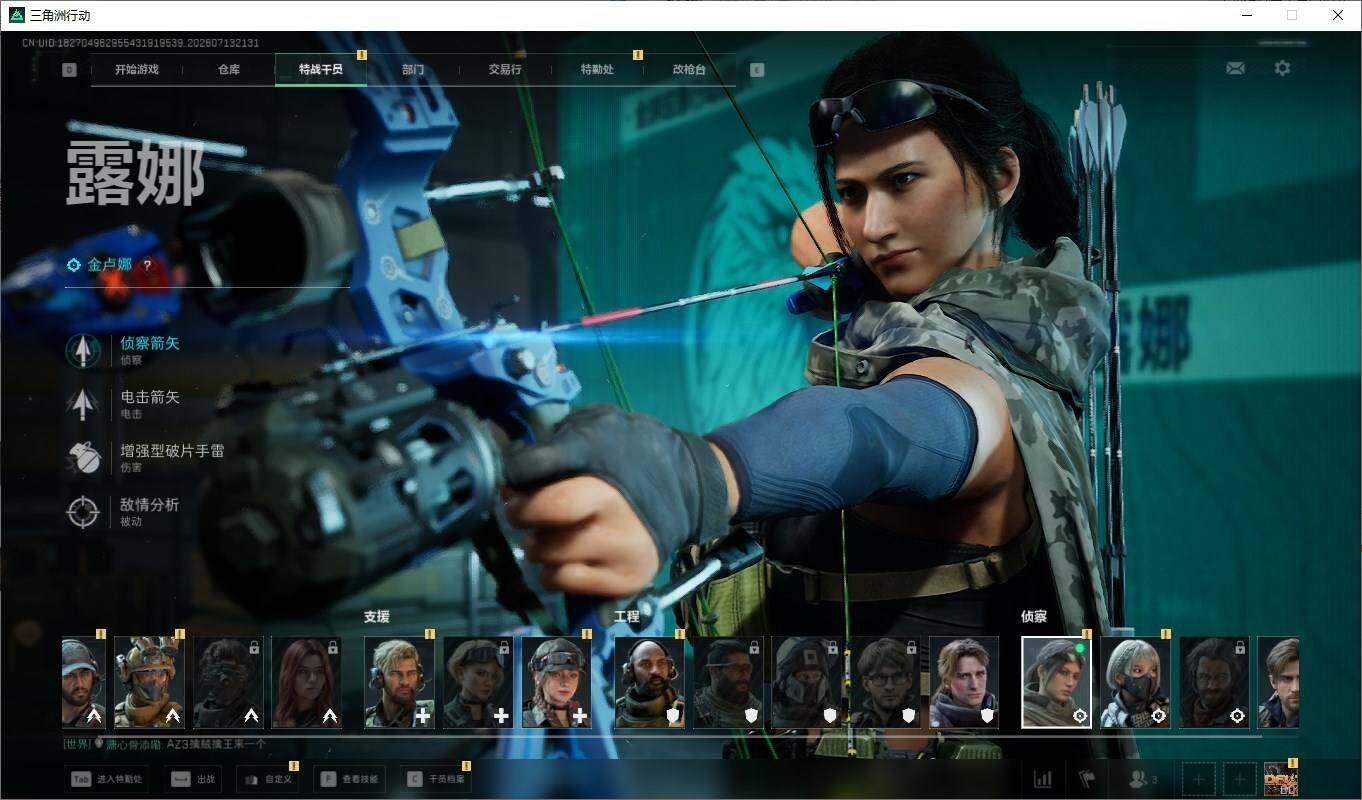Open settings via the gear icon

pyautogui.click(x=1282, y=68)
